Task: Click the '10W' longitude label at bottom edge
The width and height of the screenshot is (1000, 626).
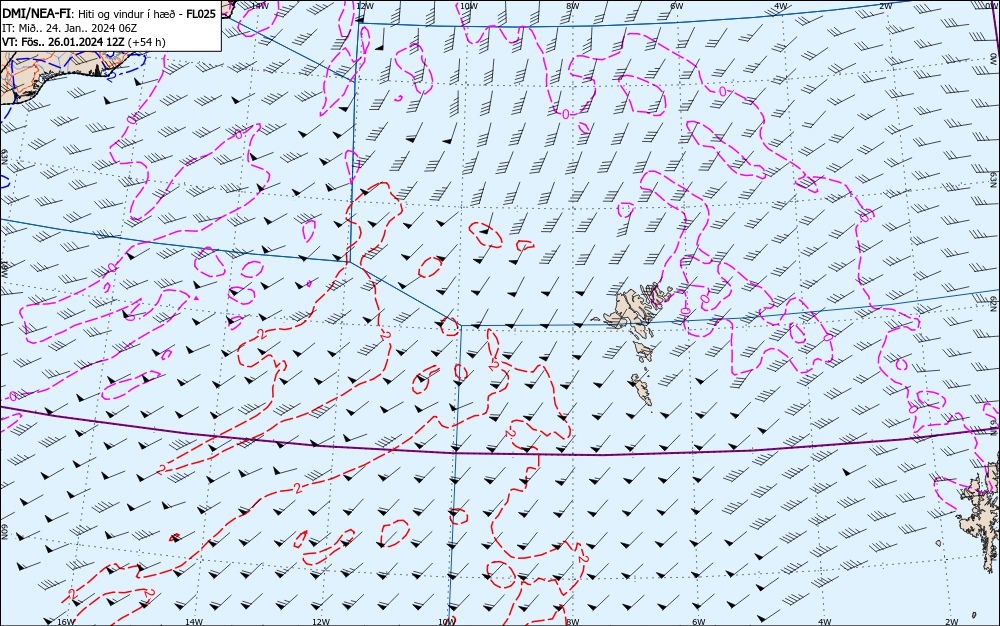Action: coord(446,622)
